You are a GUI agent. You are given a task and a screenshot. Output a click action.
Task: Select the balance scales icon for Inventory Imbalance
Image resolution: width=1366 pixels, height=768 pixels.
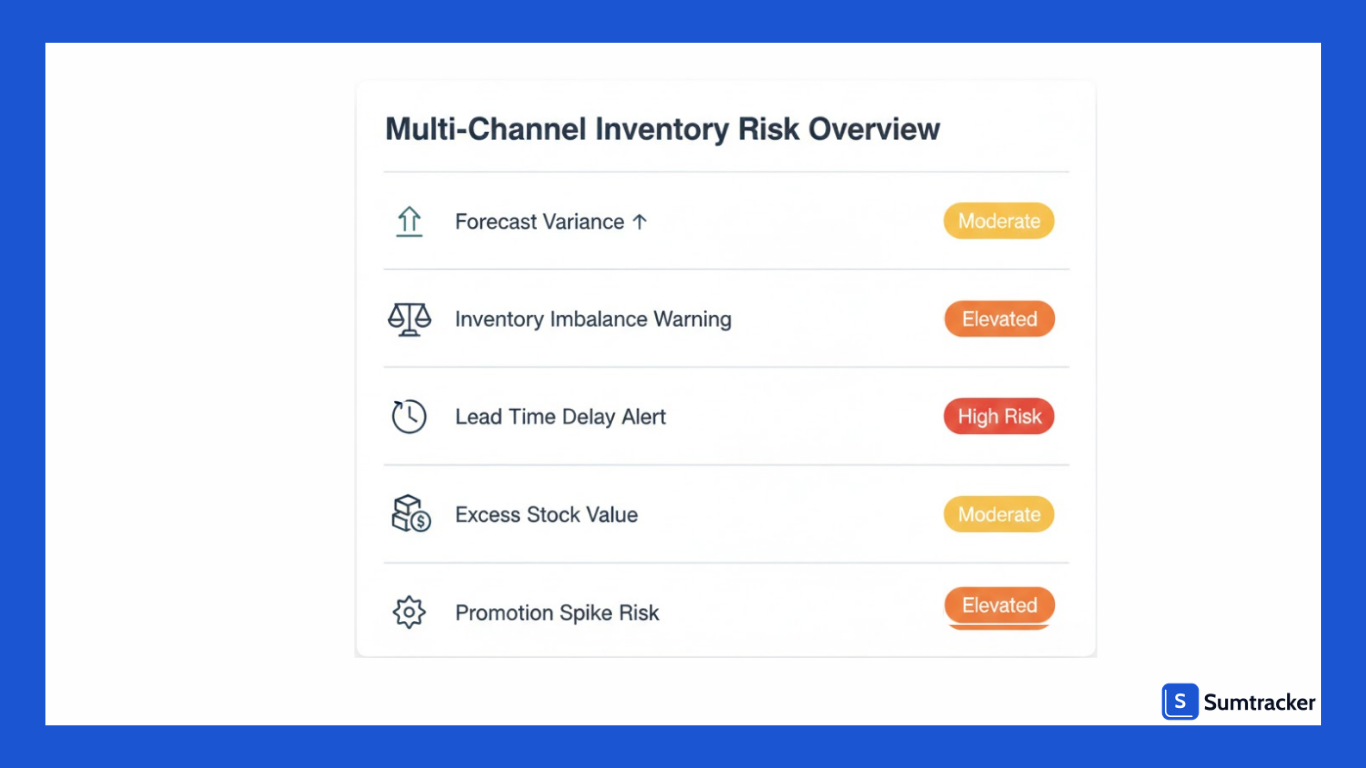click(409, 318)
